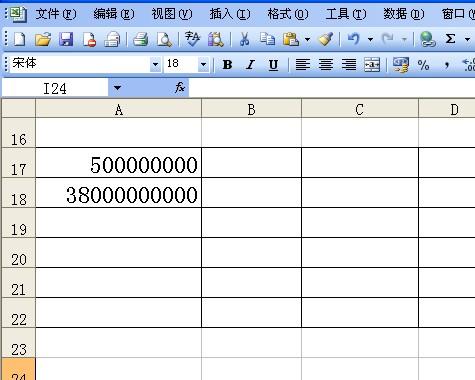The height and width of the screenshot is (380, 475).
Task: Click the Excel workbook icon in the menu bar
Action: [18, 14]
